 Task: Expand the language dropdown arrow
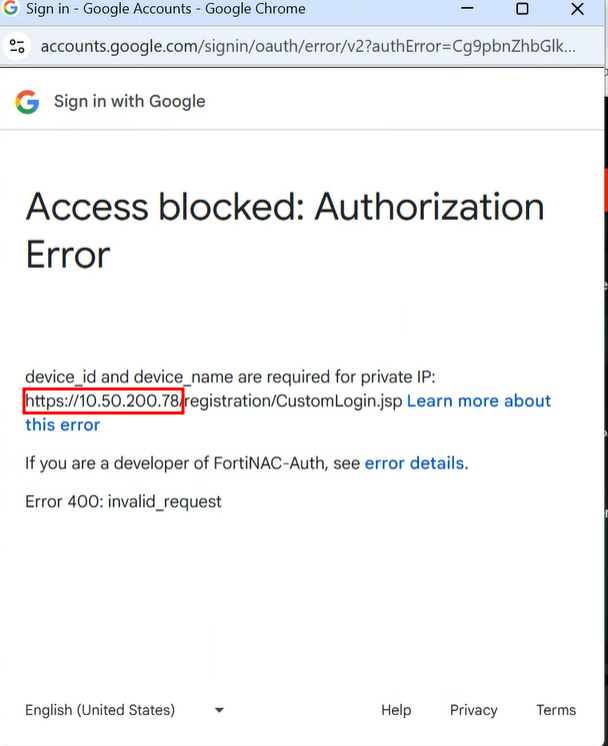tap(219, 711)
